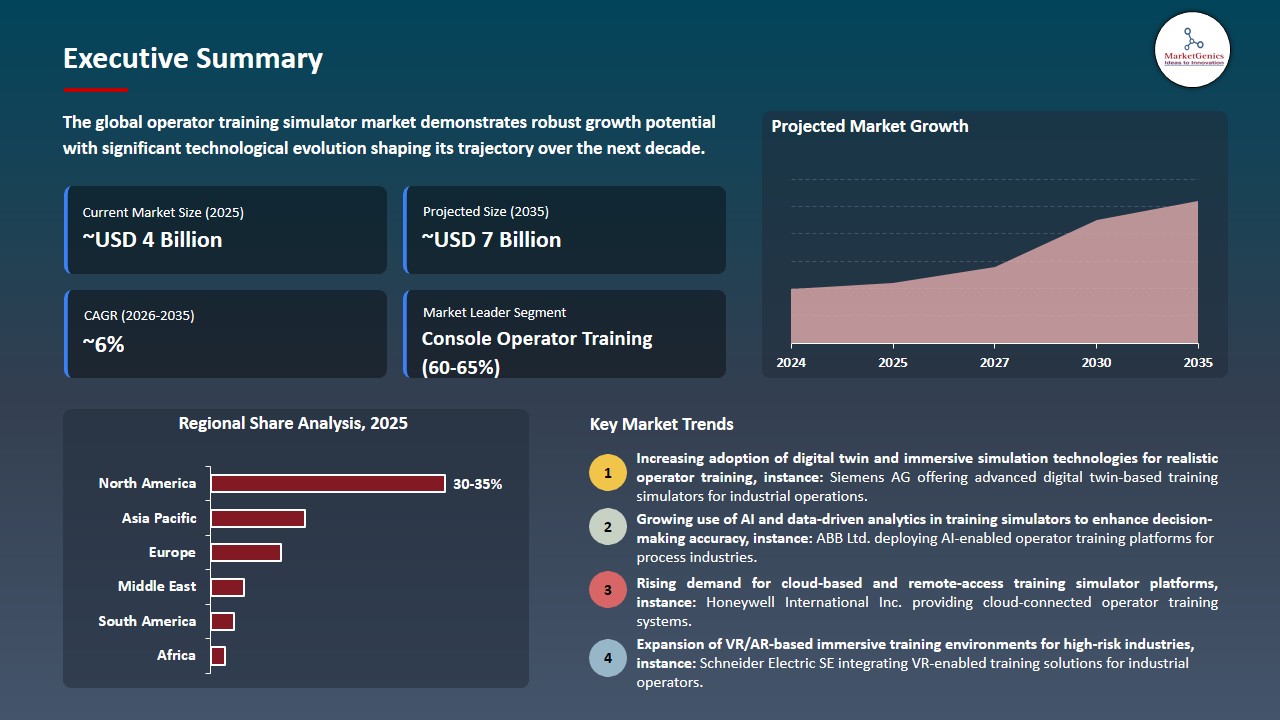
Task: Click the Schneider Electric VR/AR trend text
Action: 917,664
